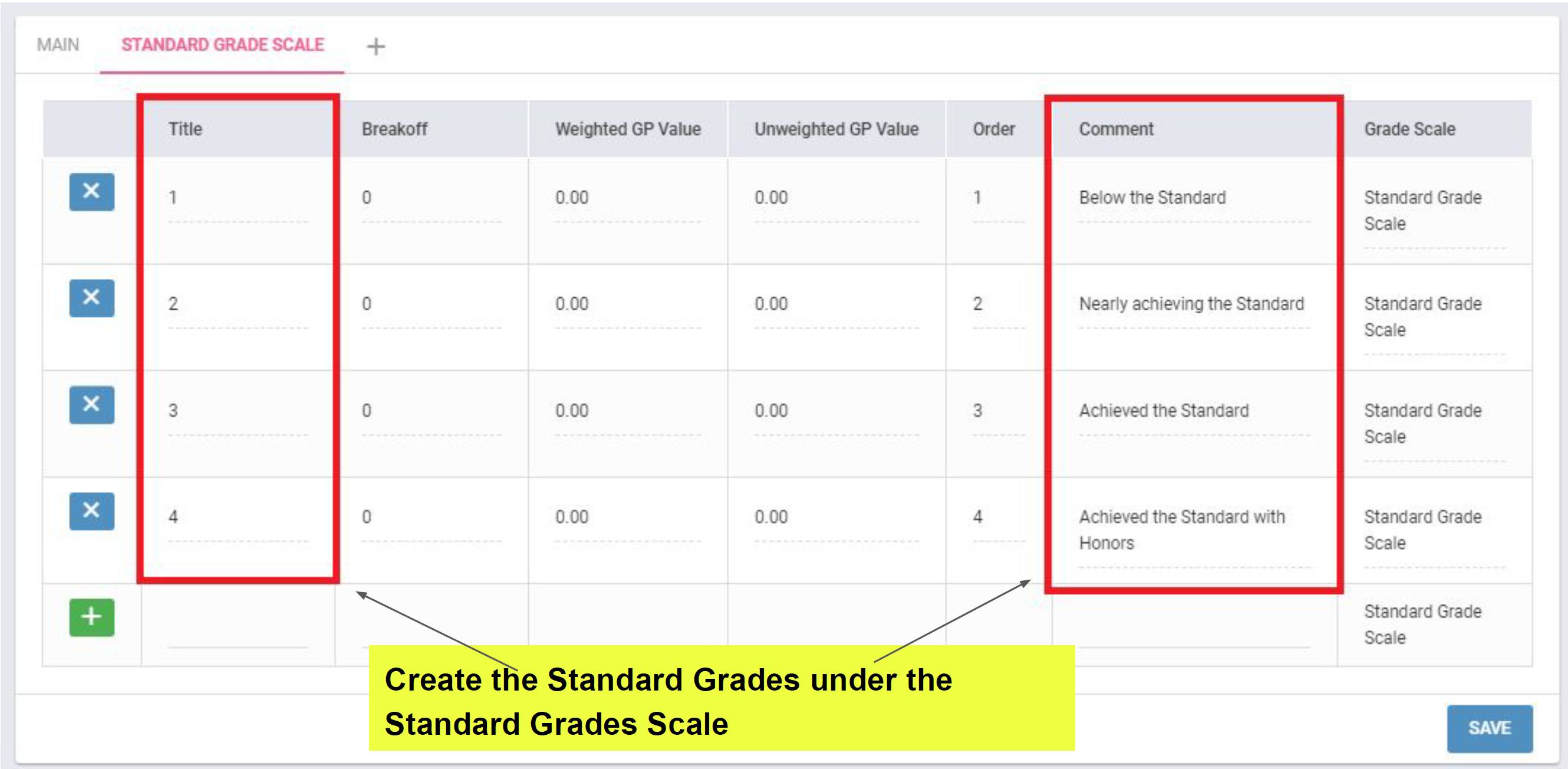Click Unweighted GP Value in fourth row
The height and width of the screenshot is (769, 1568).
coord(836,517)
